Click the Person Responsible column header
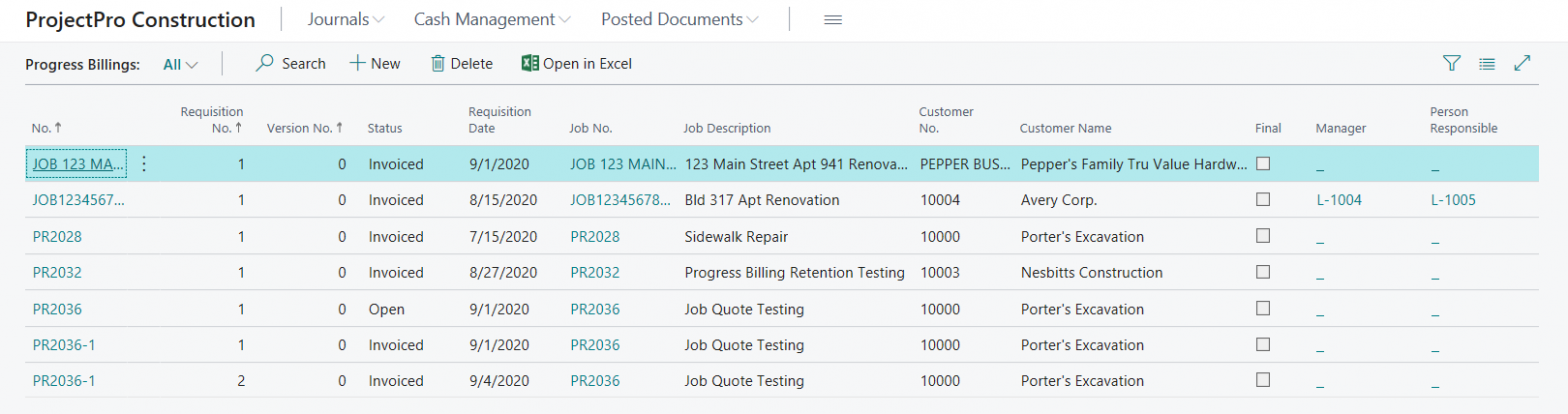The image size is (1568, 414). [1464, 120]
